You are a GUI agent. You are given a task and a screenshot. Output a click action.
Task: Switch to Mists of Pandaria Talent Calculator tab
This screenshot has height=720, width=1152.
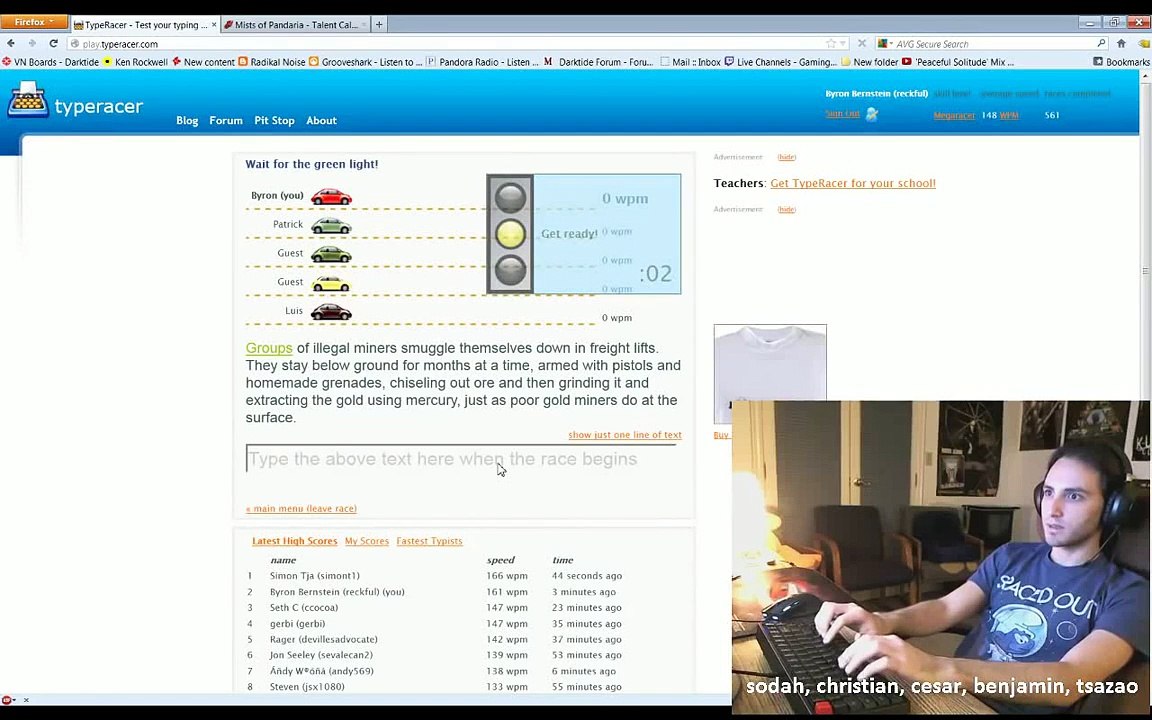click(x=296, y=25)
